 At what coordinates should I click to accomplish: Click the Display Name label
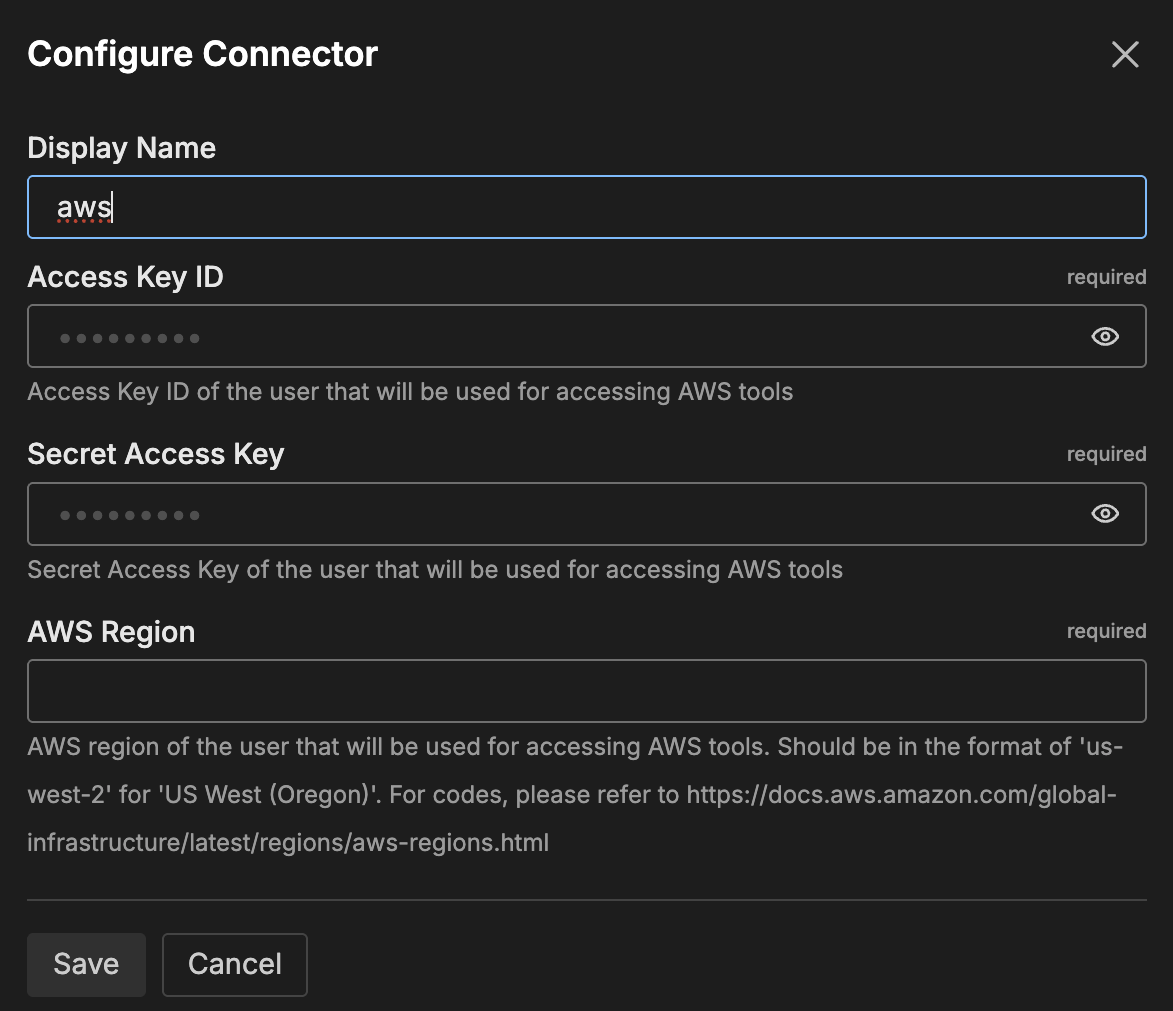pos(122,148)
